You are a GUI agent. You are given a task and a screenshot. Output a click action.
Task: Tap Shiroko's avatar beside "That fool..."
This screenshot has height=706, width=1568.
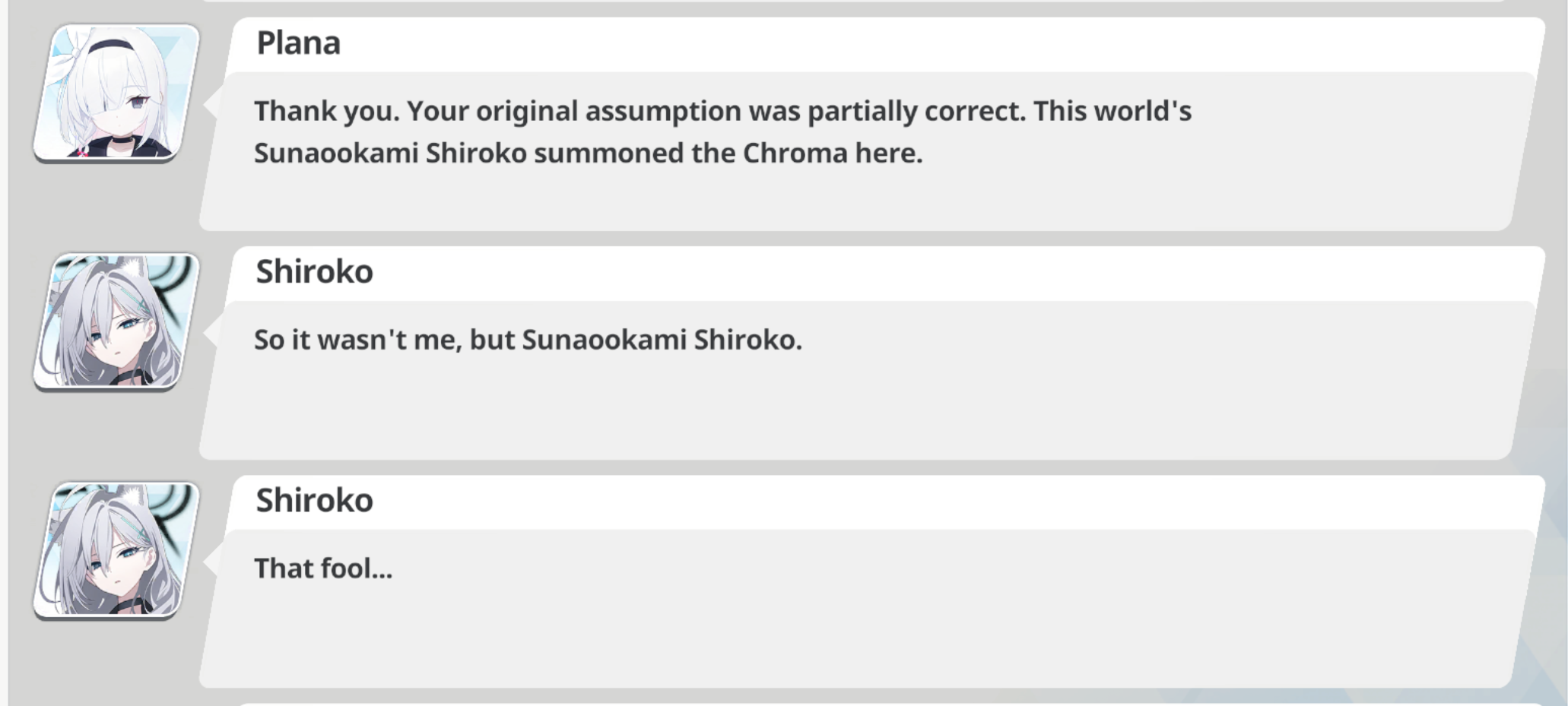click(x=116, y=550)
